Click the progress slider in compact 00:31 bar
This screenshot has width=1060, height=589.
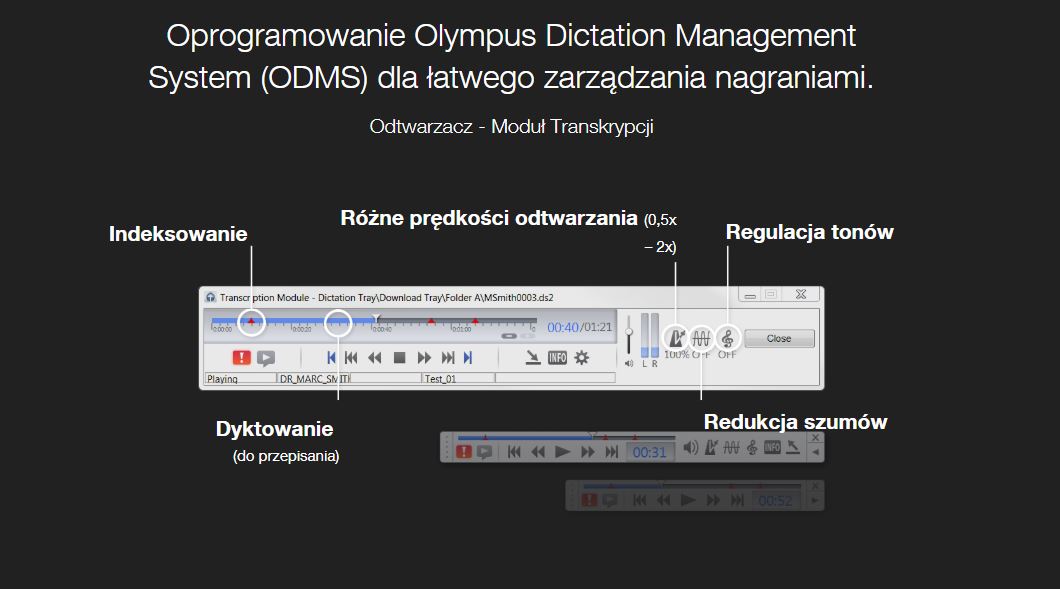[x=565, y=438]
